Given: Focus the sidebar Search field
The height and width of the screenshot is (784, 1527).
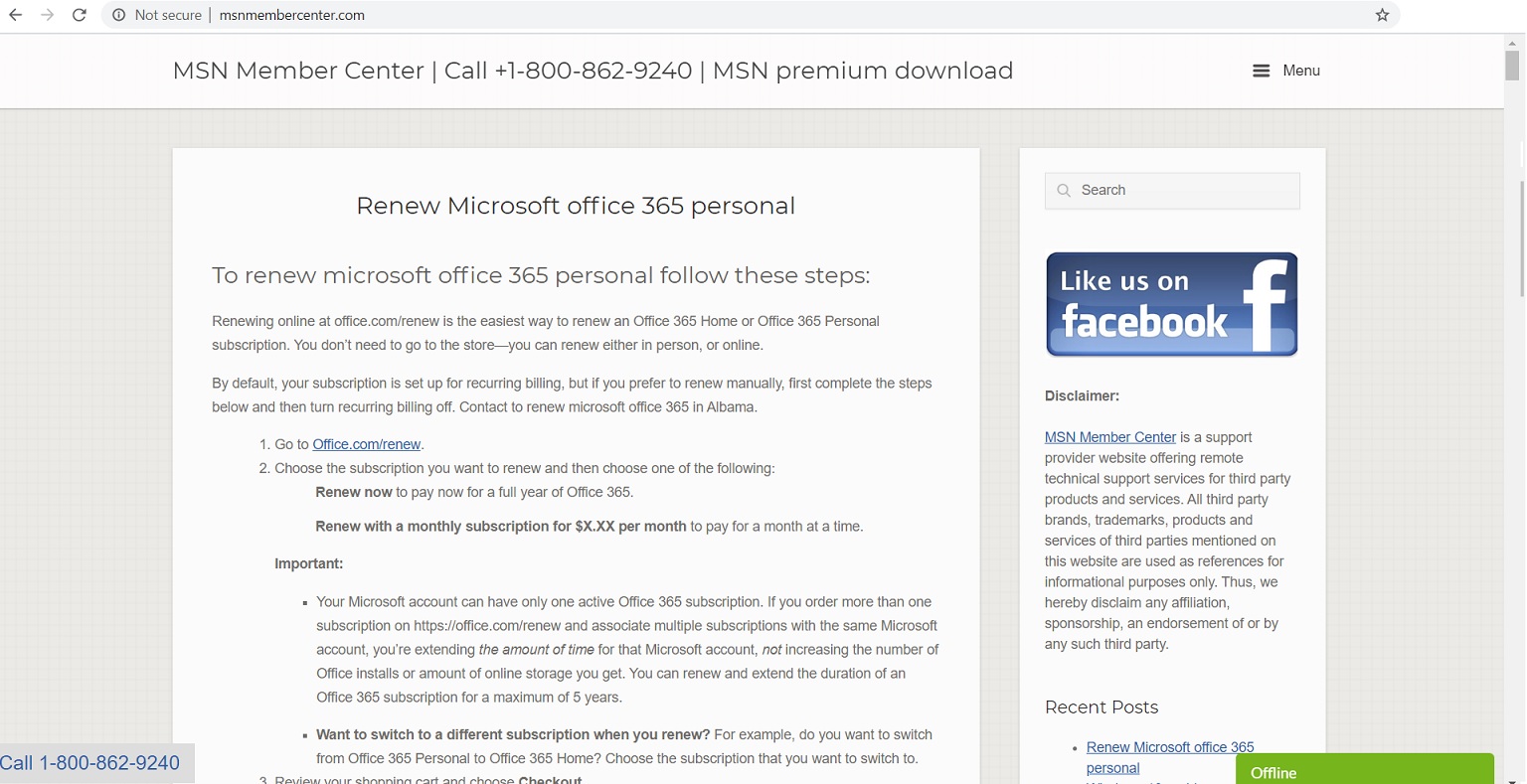Looking at the screenshot, I should [x=1172, y=191].
